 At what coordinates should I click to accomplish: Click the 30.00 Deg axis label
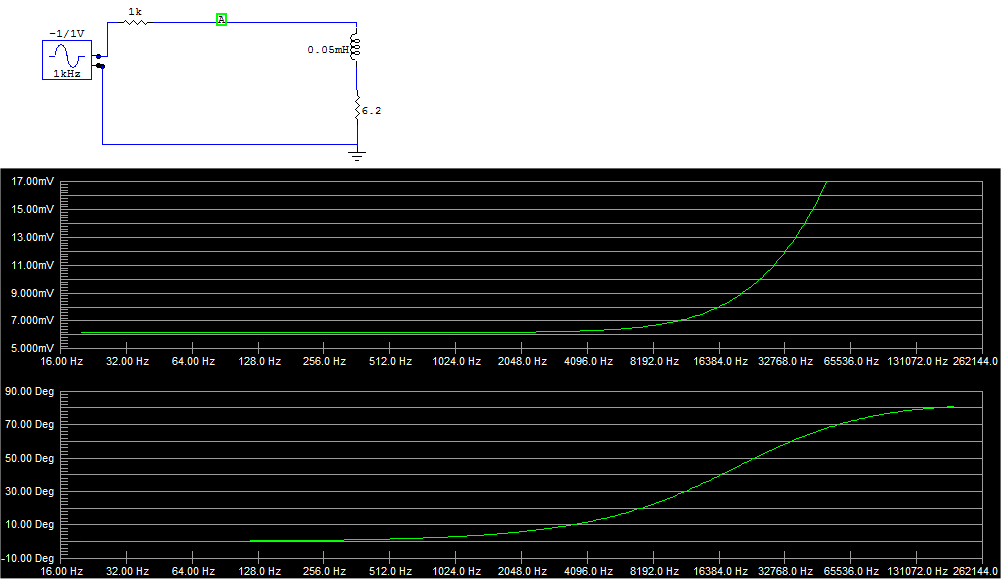pyautogui.click(x=29, y=492)
